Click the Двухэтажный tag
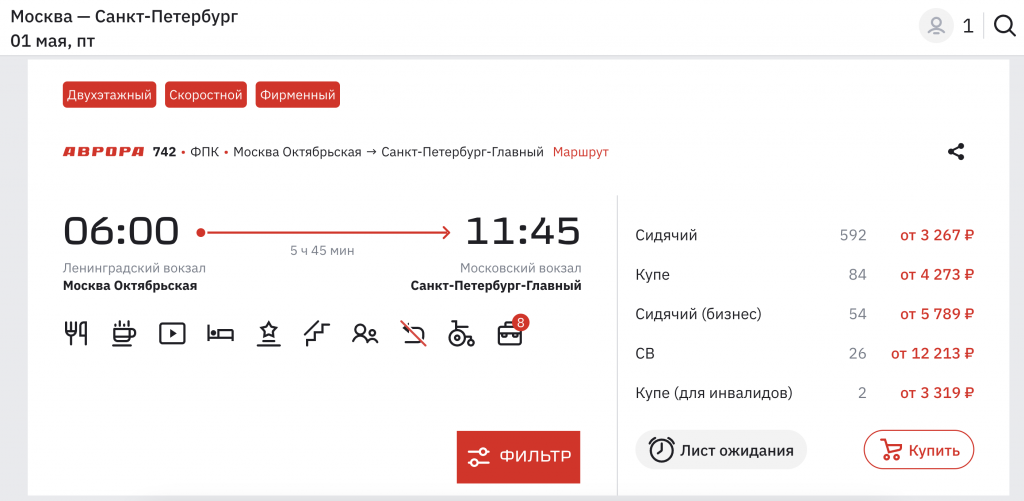Screen dimensions: 1024x501 click(x=109, y=95)
